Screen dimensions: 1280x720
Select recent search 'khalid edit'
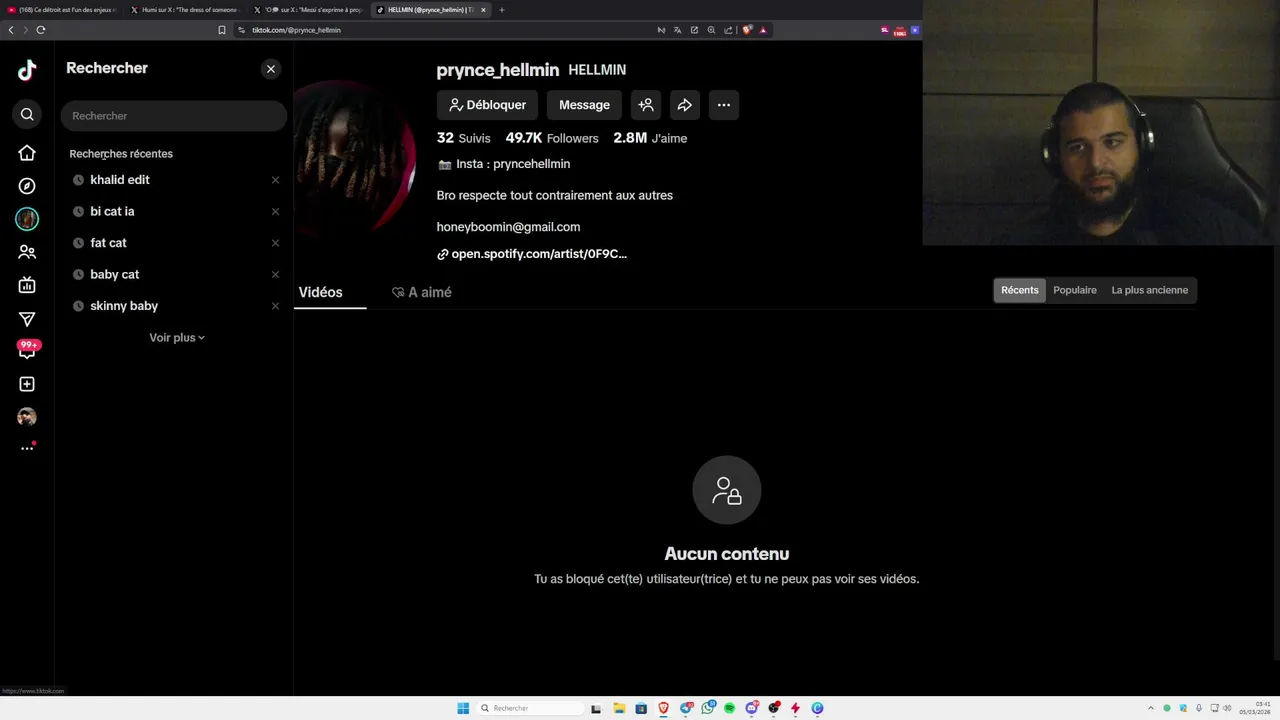pos(119,180)
